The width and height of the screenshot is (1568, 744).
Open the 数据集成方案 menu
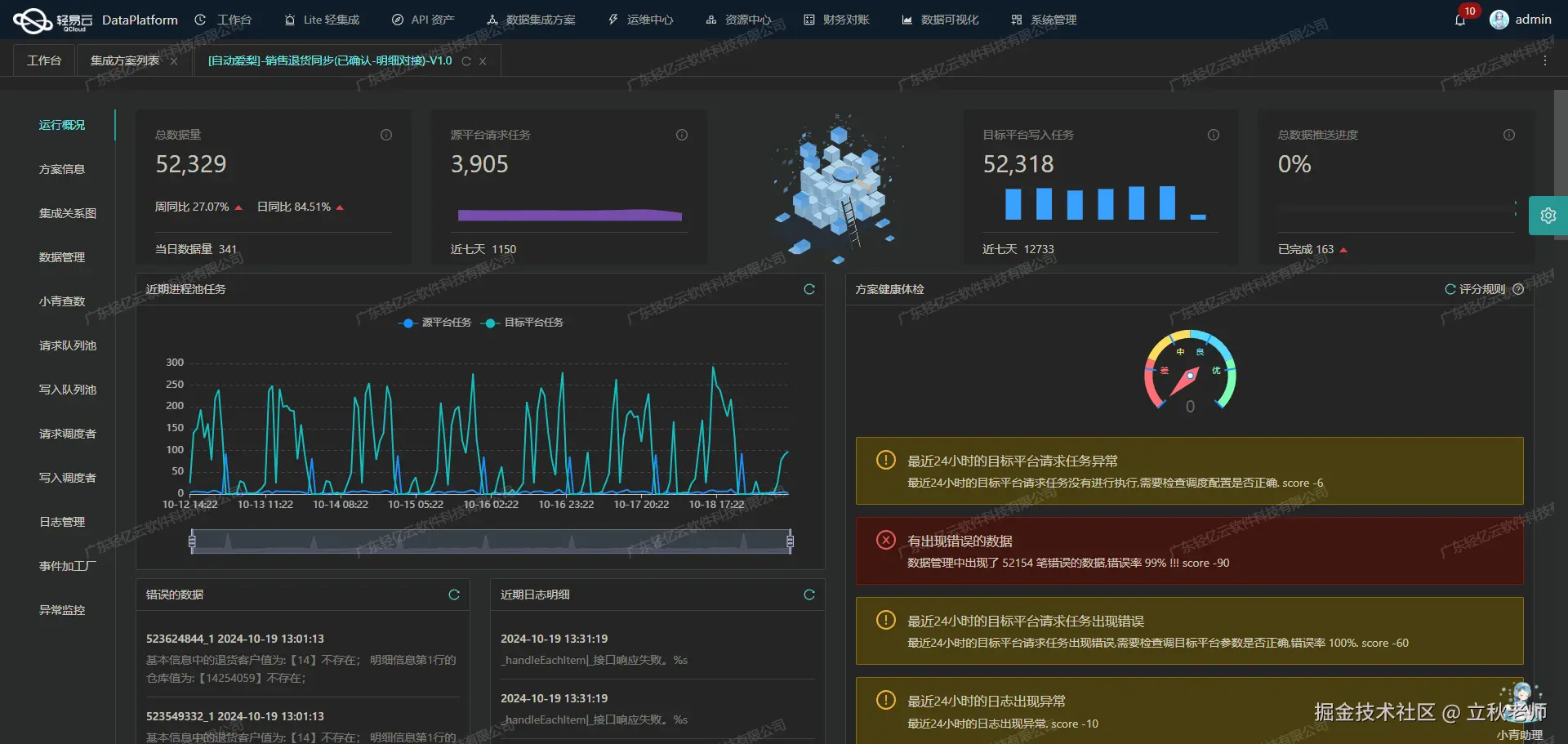(531, 20)
